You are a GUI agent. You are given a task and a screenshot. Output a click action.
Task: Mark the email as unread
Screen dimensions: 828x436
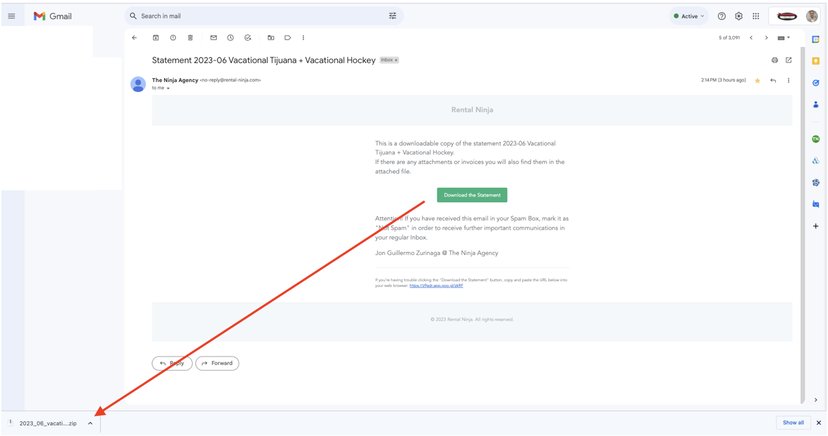(213, 38)
